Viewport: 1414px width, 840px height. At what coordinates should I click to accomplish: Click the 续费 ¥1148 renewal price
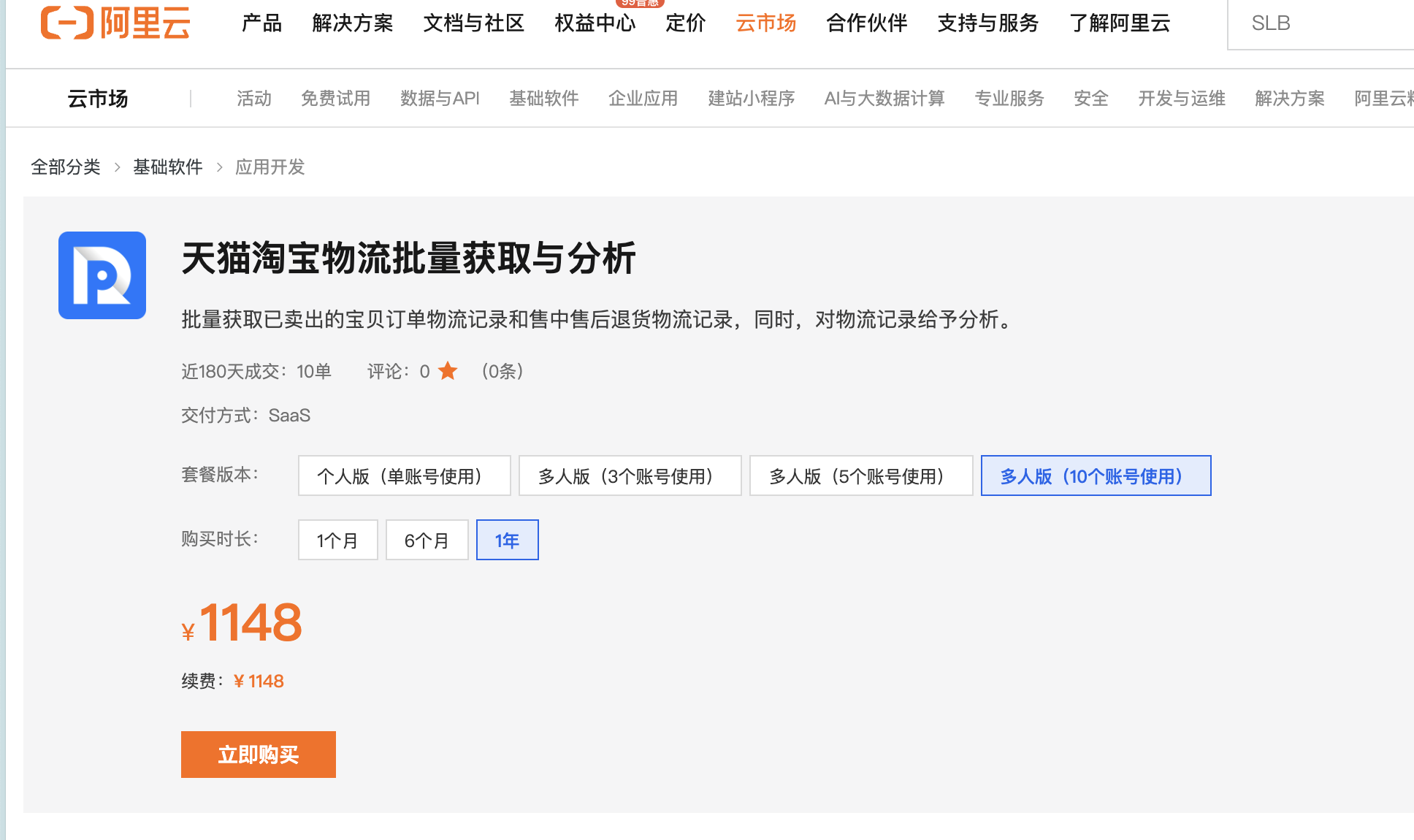[233, 681]
